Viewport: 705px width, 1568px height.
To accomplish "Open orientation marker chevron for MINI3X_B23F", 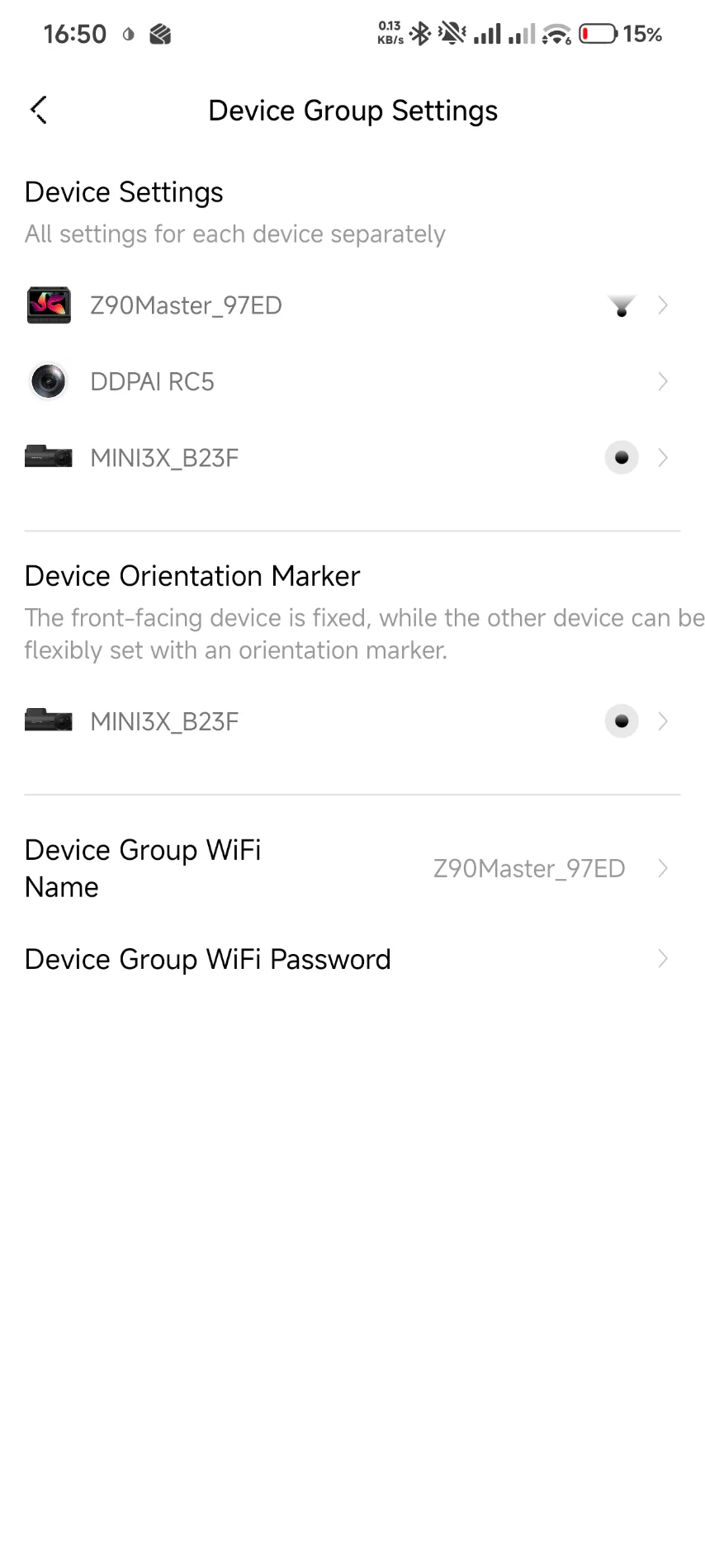I will 662,721.
